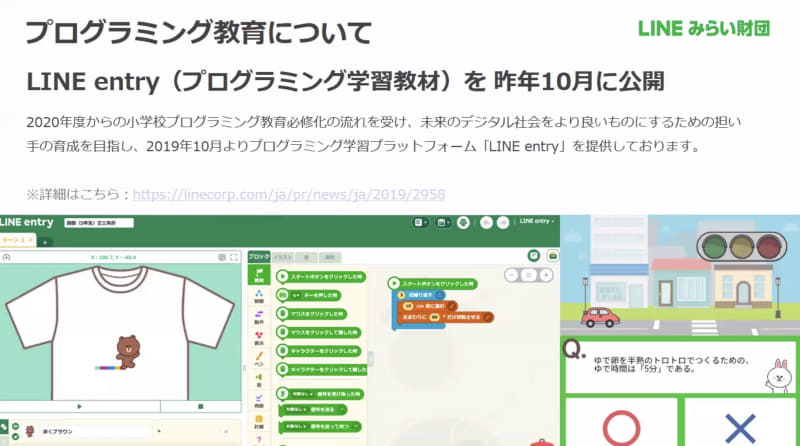Viewport: 800px width, 446px height.
Task: Remove the ぼくブラウン object with x
Action: click(x=226, y=432)
